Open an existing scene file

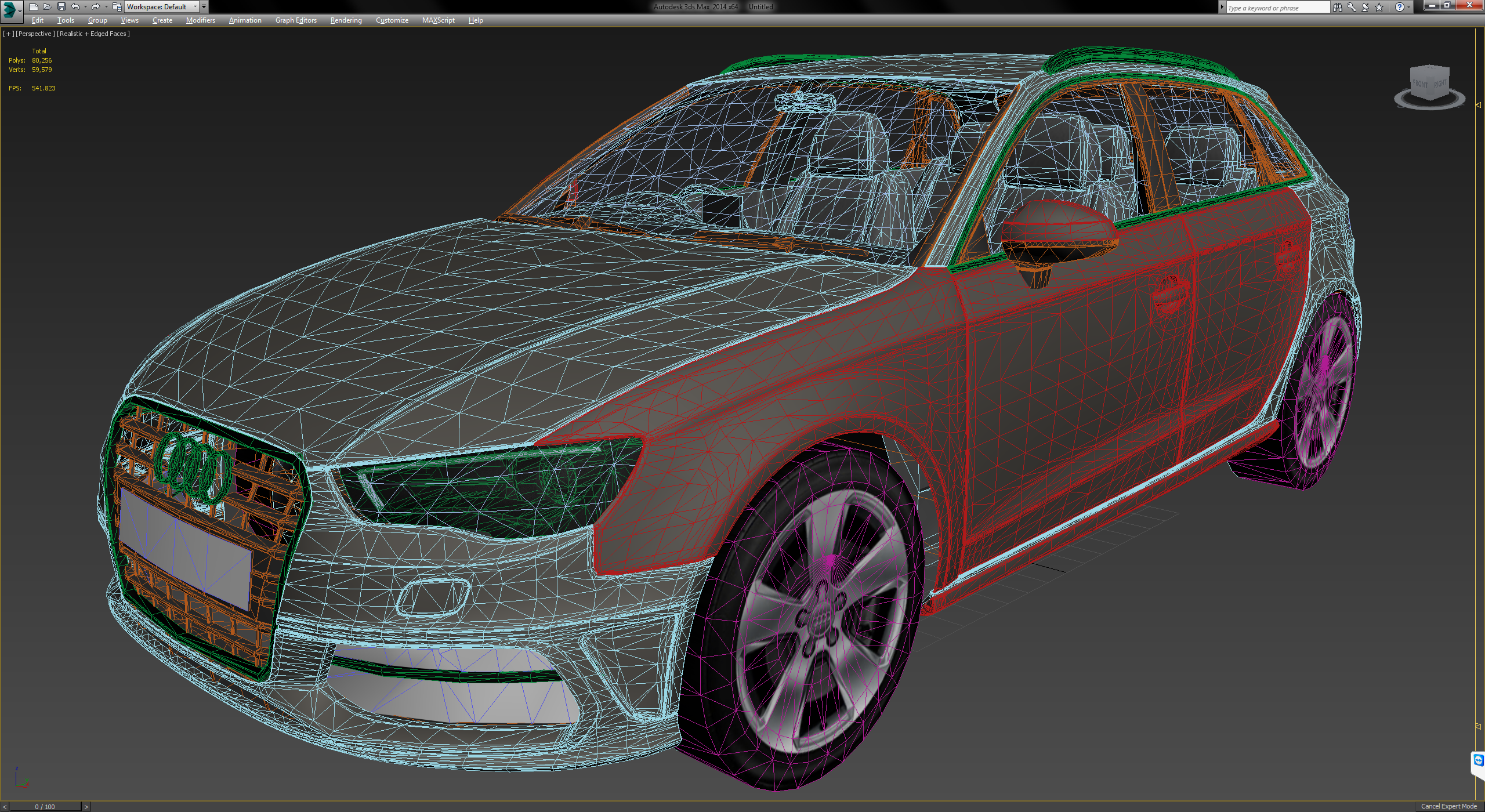click(48, 6)
